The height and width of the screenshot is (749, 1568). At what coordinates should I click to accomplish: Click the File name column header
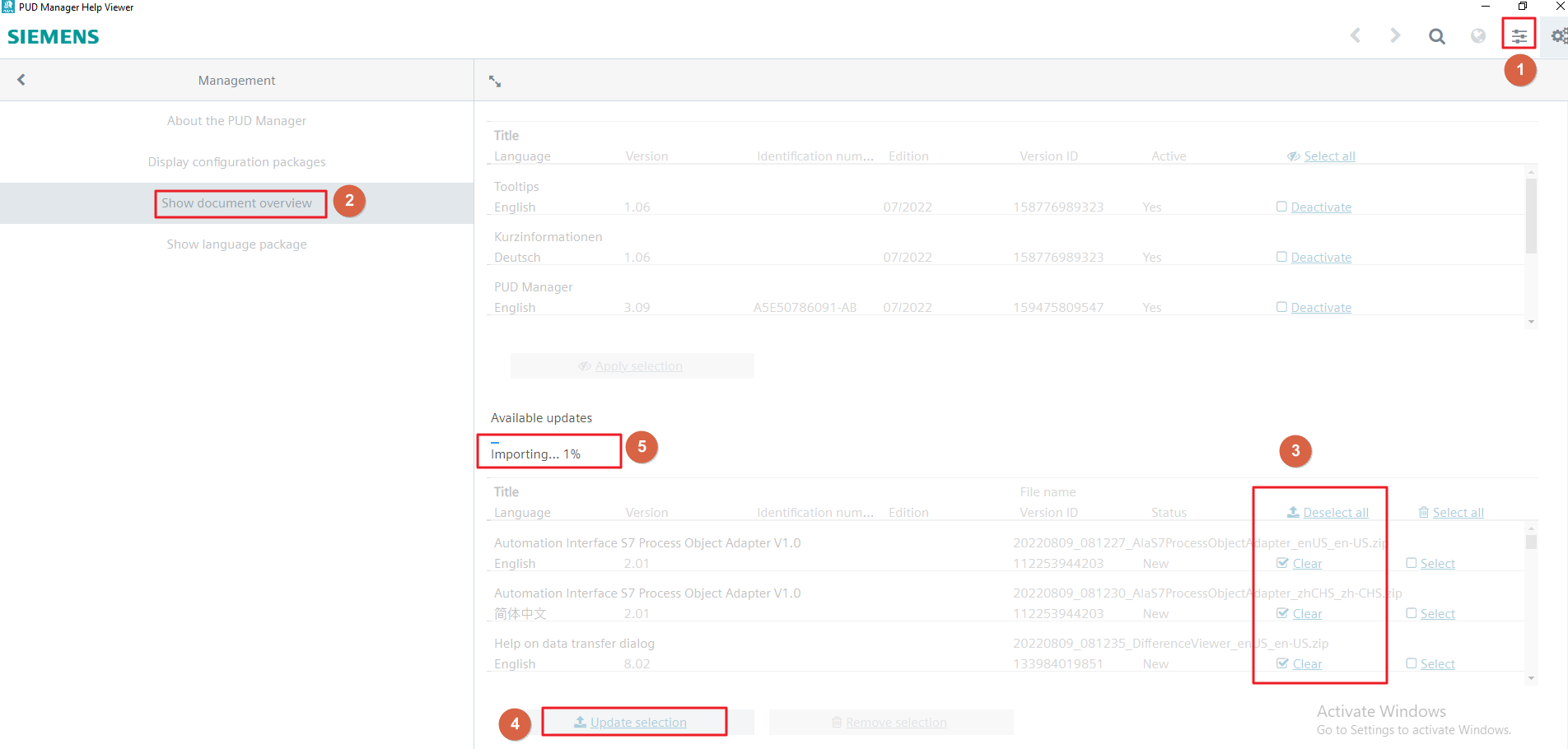[1048, 492]
